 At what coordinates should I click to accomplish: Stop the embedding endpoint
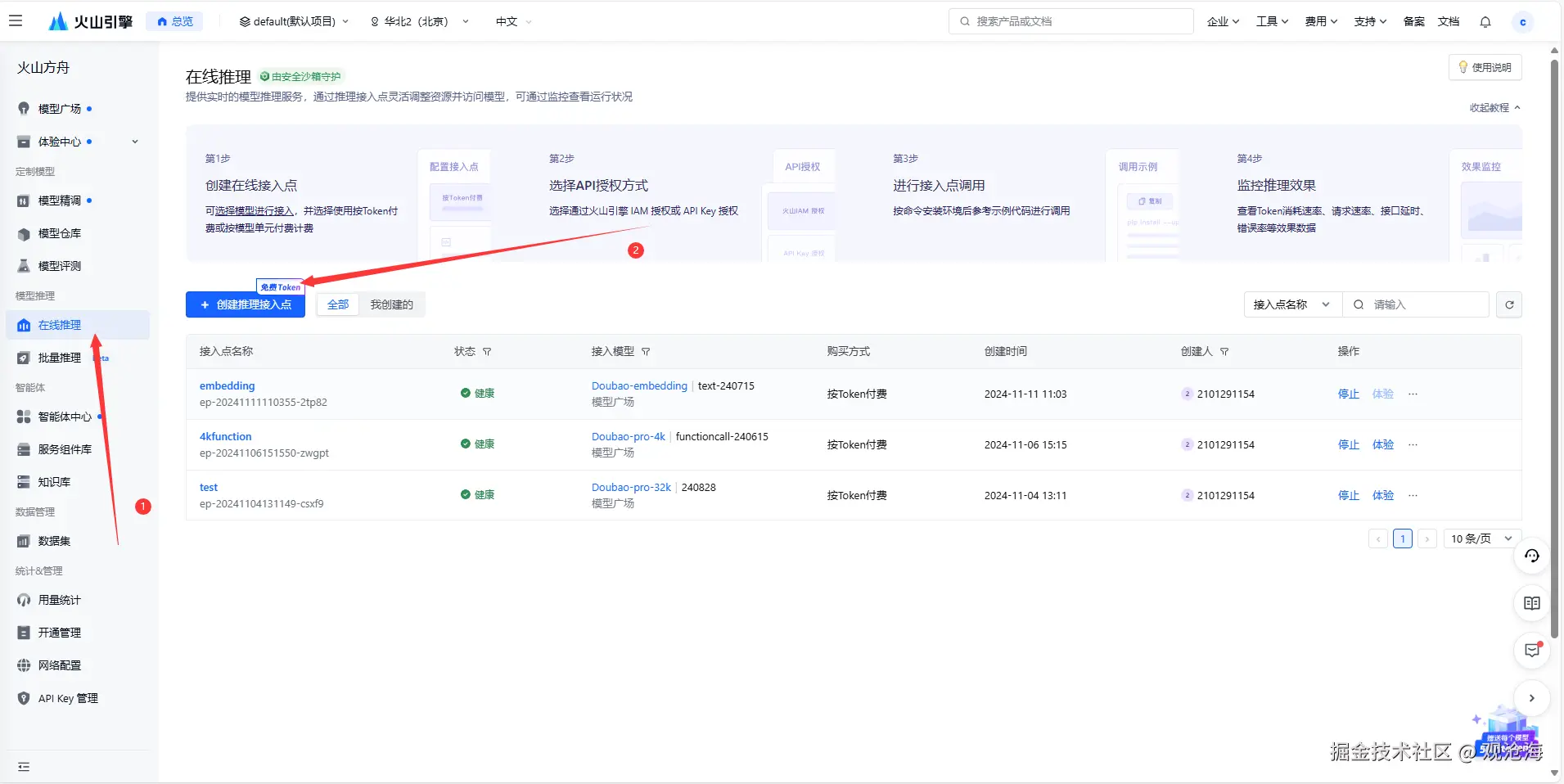[x=1348, y=394]
